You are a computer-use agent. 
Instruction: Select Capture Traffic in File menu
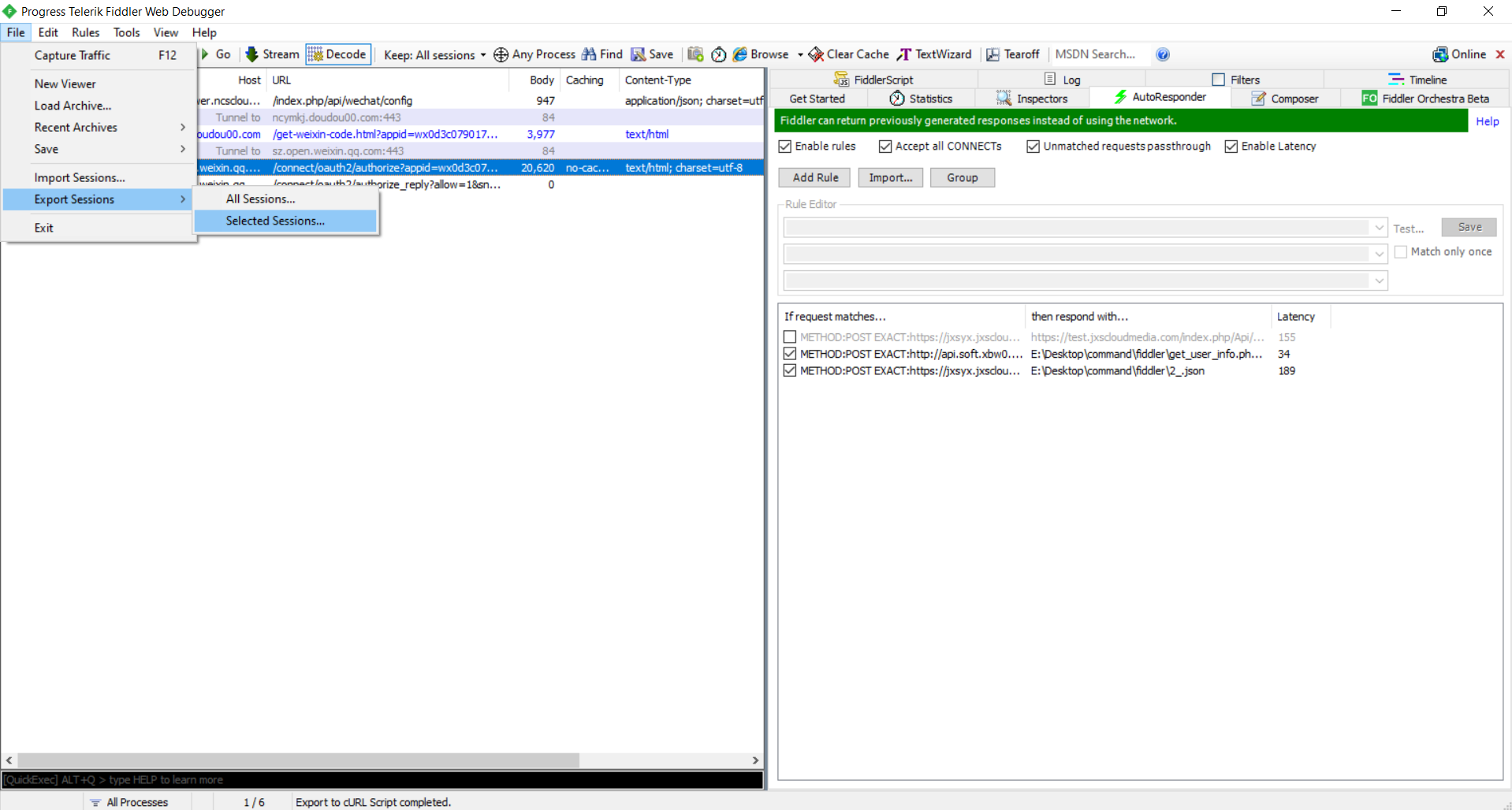point(99,55)
